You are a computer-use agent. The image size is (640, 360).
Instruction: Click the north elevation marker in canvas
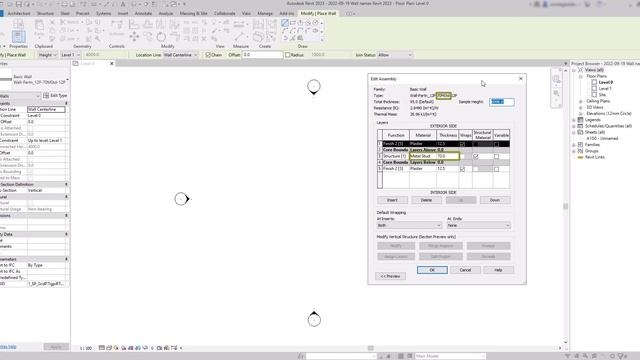314,87
